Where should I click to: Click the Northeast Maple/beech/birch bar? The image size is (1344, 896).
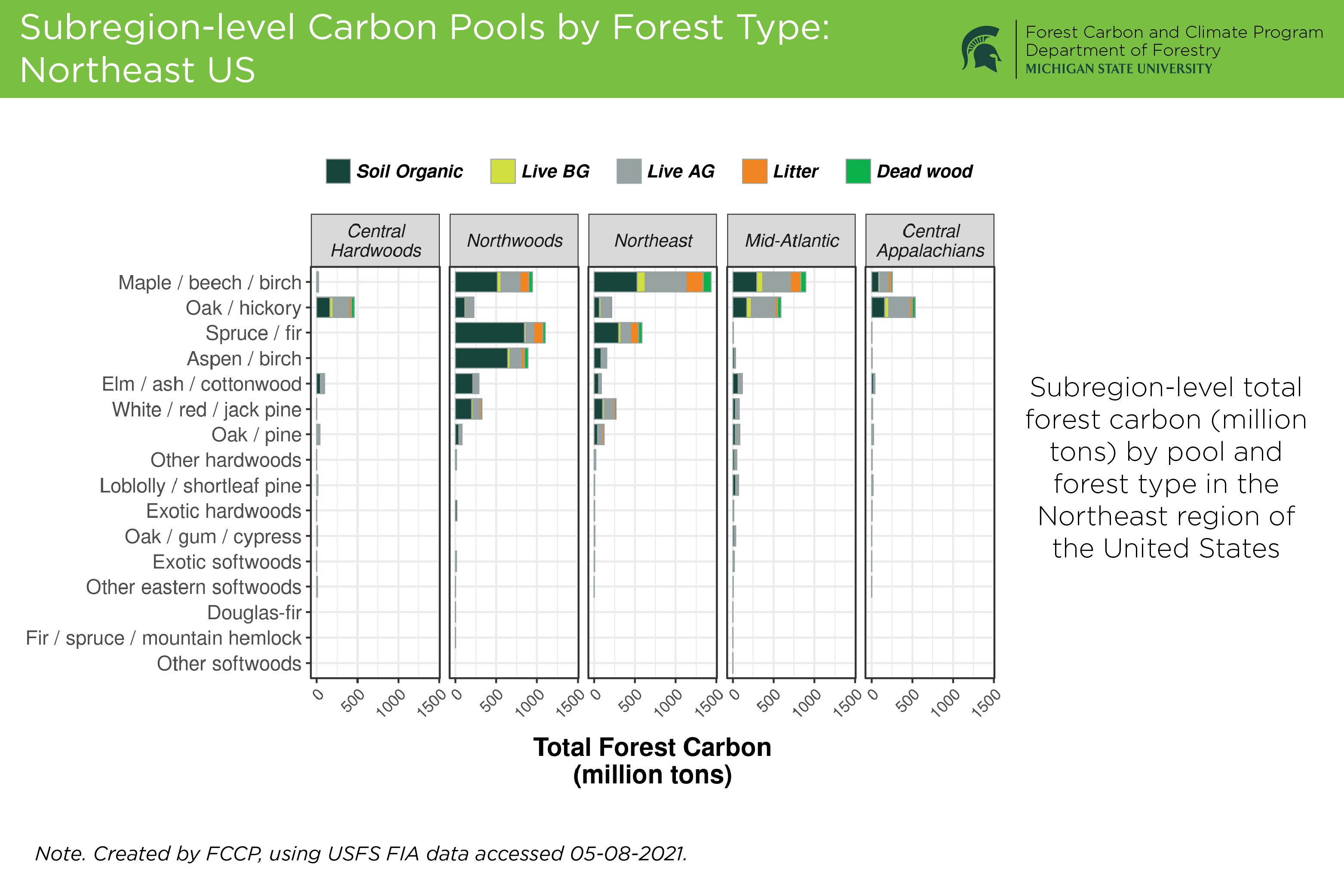point(653,282)
